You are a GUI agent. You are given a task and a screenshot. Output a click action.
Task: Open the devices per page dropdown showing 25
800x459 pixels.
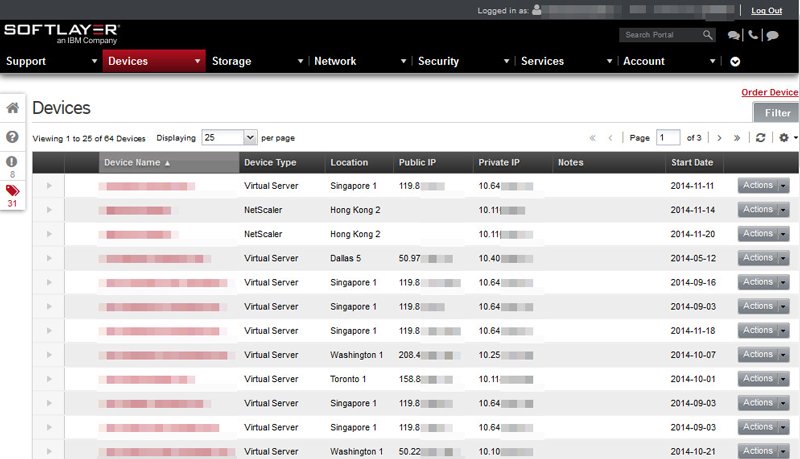pos(229,138)
